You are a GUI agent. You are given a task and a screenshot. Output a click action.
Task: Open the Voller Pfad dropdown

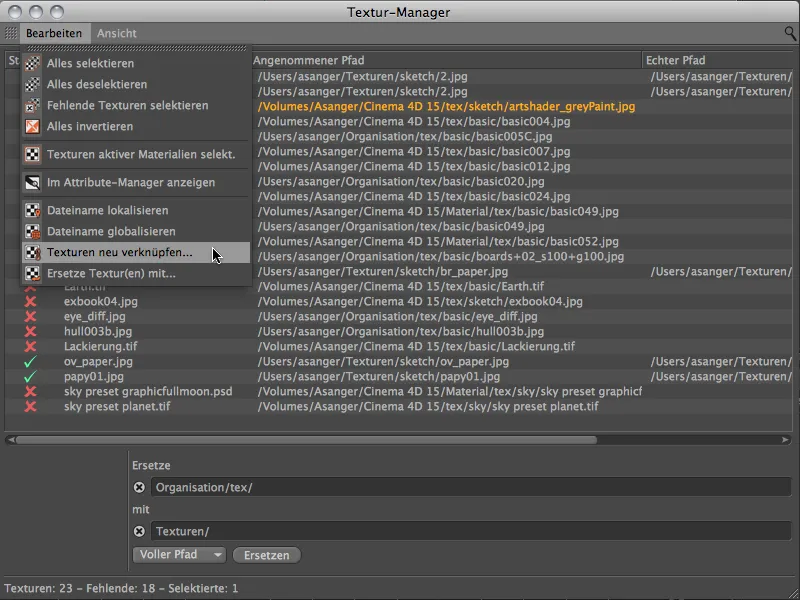[x=179, y=555]
